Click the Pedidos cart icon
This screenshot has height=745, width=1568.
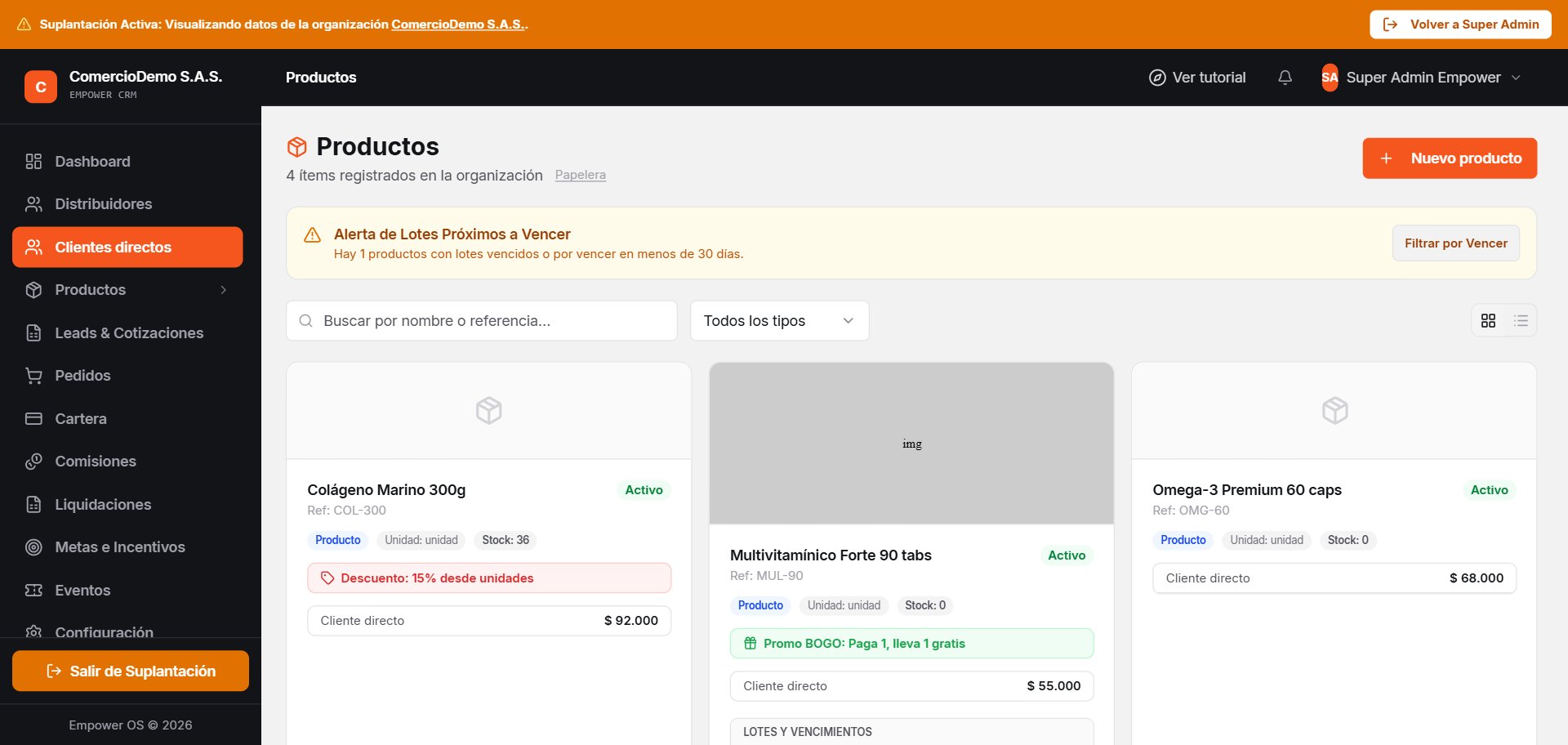click(33, 376)
